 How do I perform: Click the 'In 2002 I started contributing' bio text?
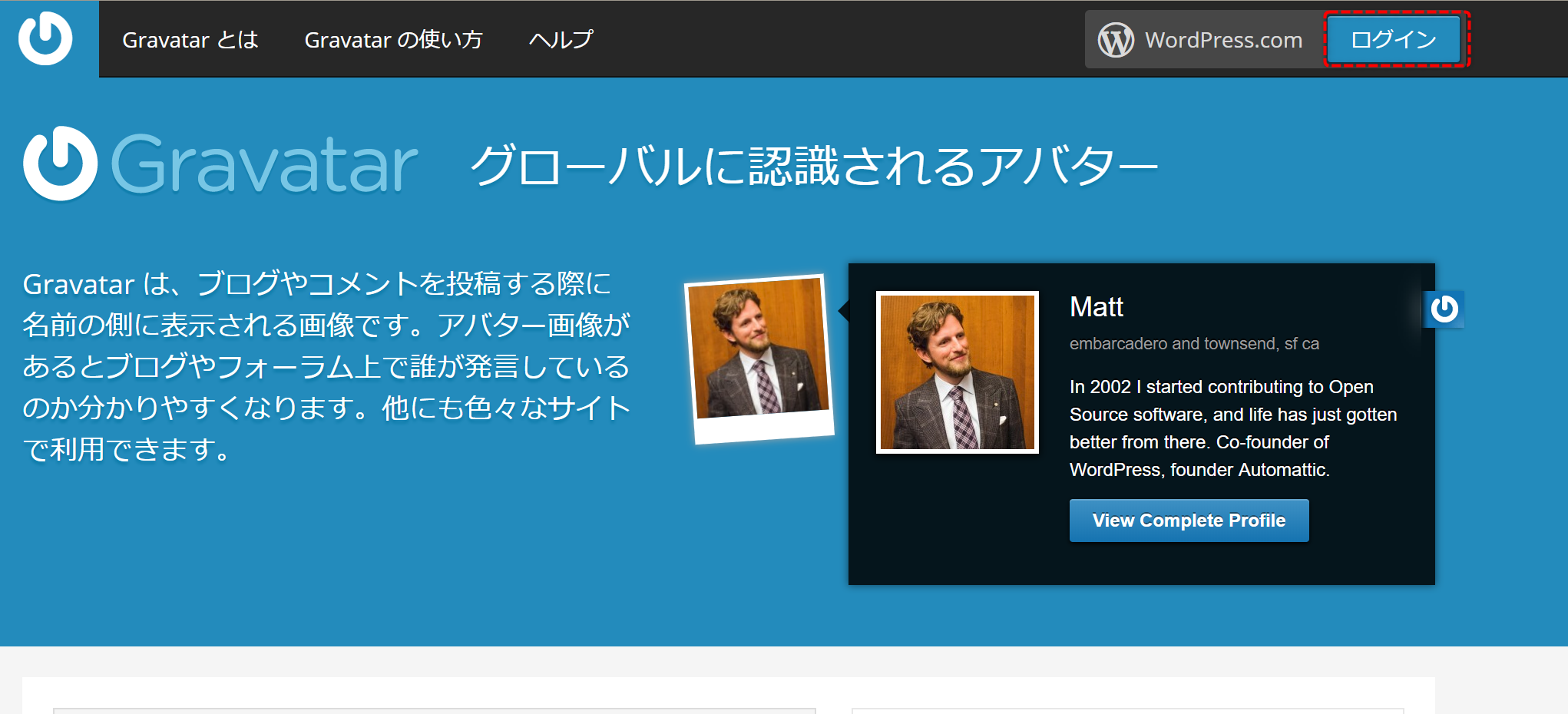(x=1233, y=428)
